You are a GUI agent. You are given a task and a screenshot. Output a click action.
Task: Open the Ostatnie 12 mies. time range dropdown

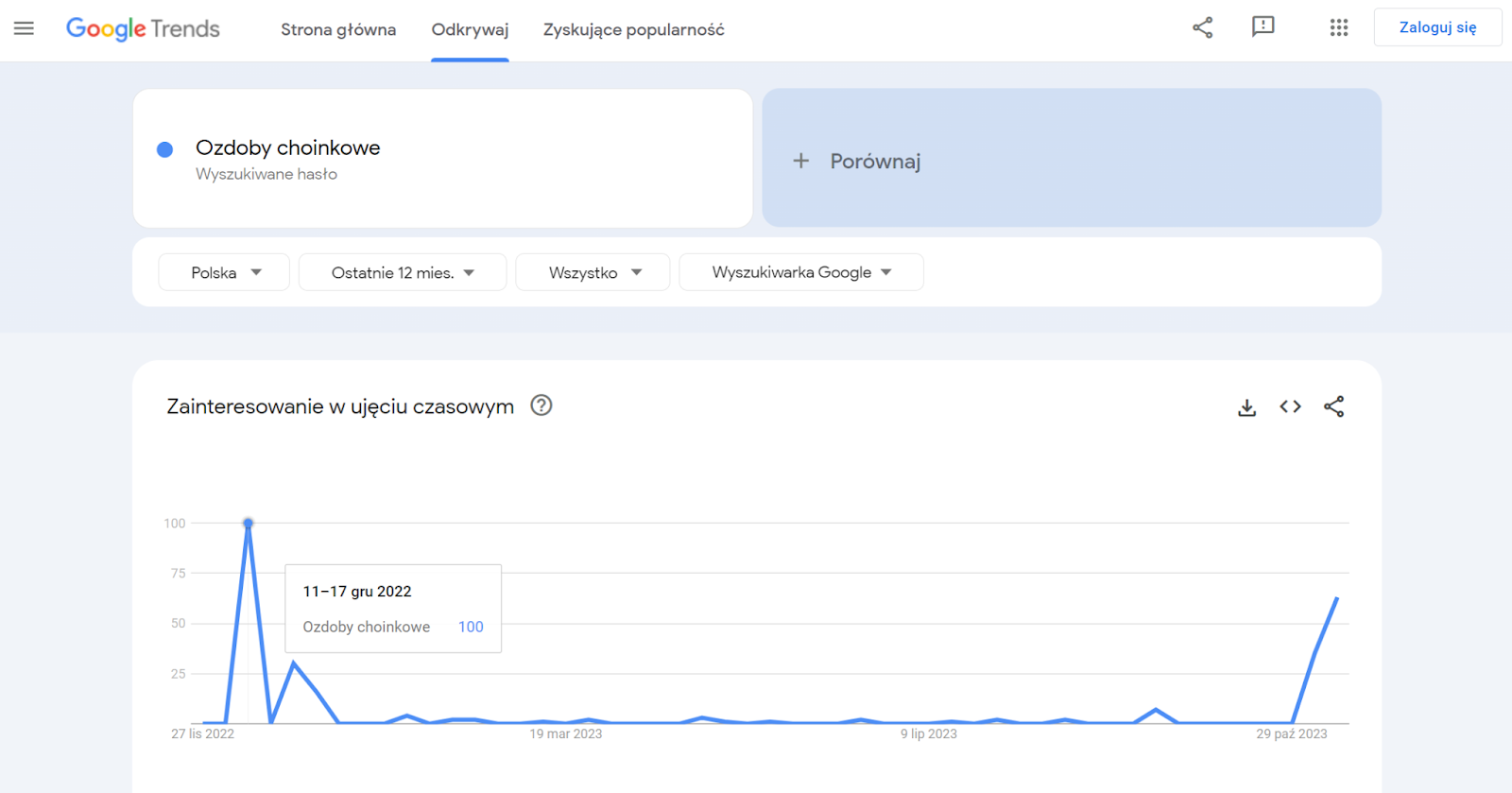click(x=403, y=272)
